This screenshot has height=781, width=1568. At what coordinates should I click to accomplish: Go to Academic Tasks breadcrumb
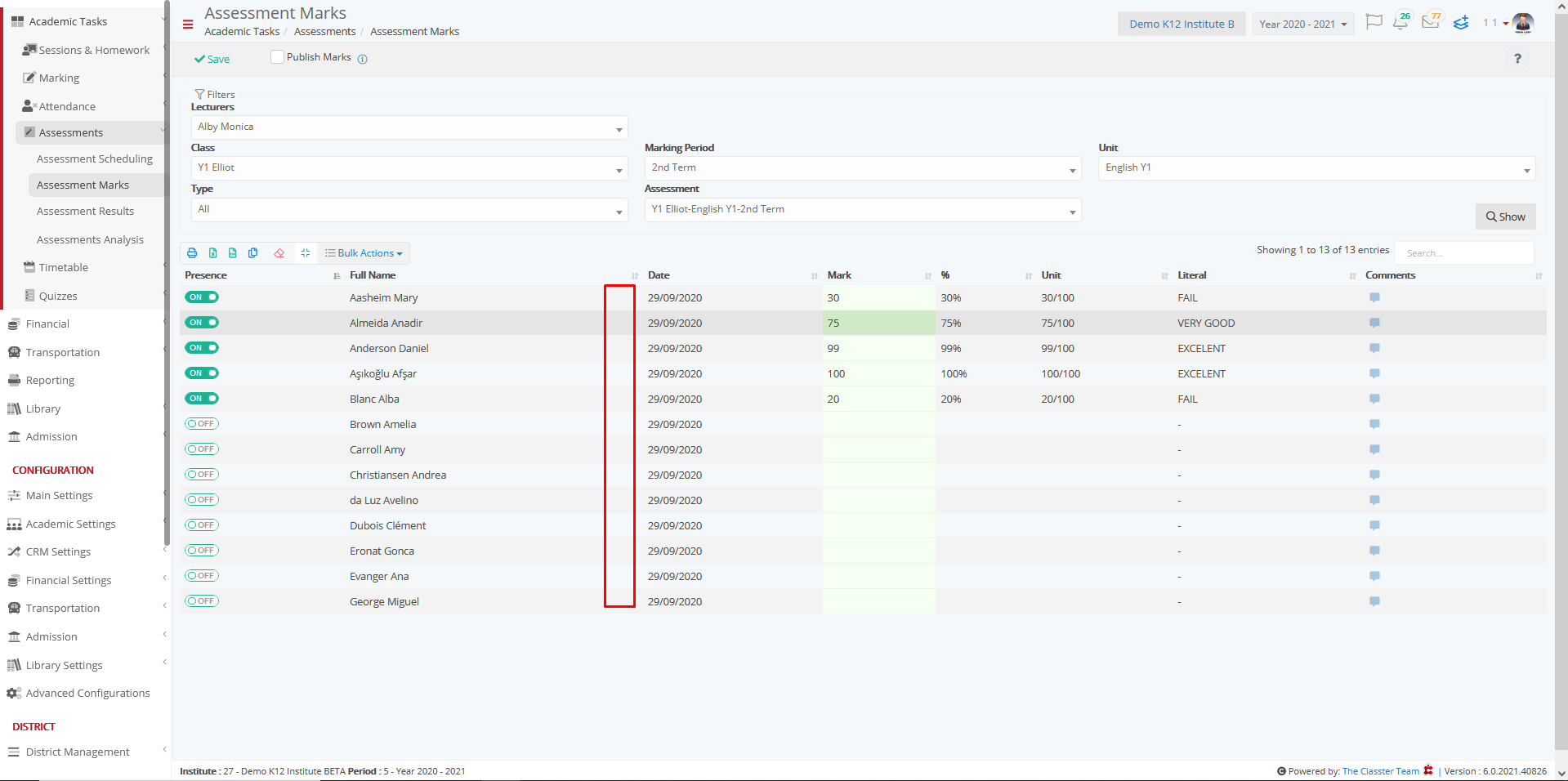[x=242, y=31]
